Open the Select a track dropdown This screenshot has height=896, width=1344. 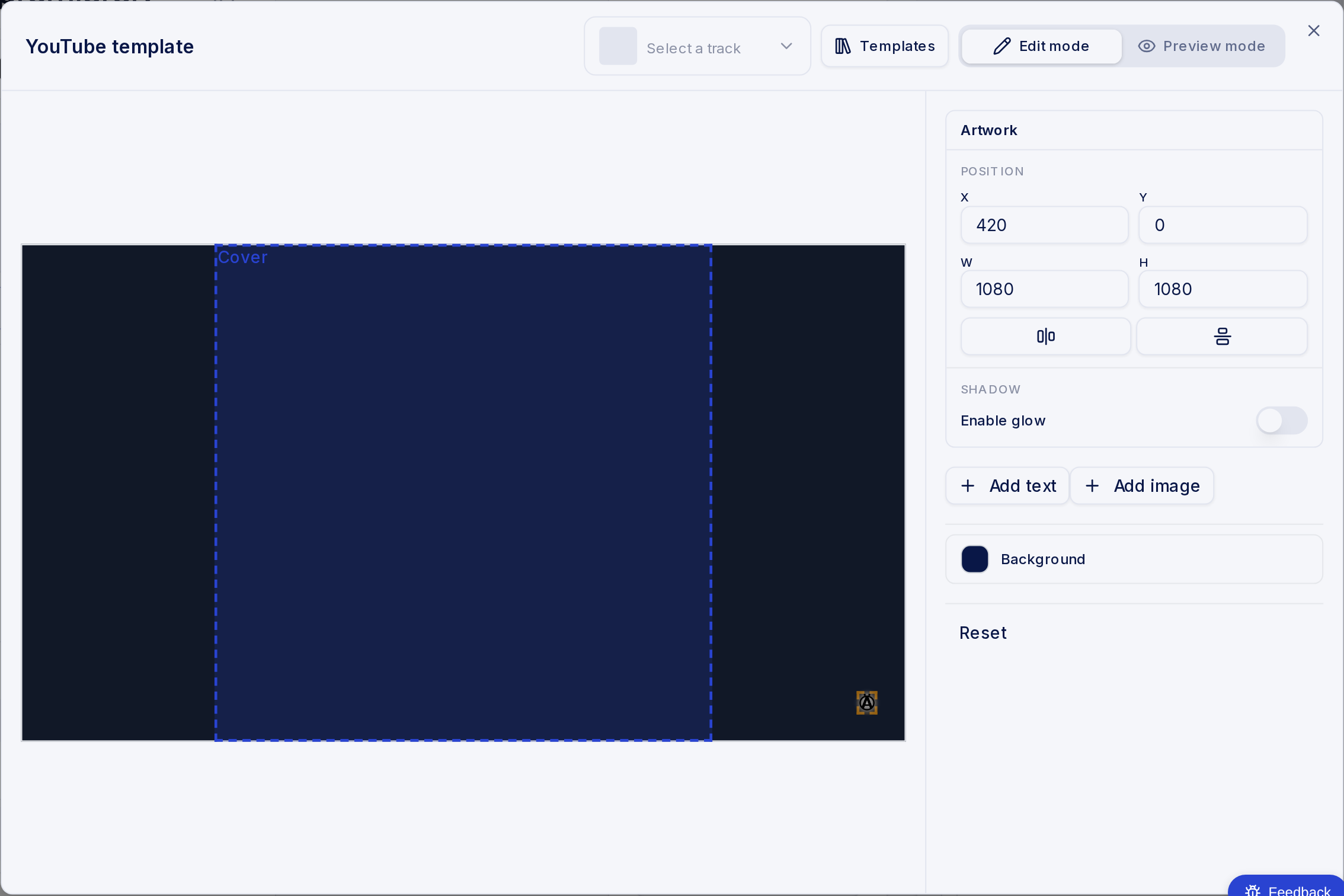(x=697, y=46)
